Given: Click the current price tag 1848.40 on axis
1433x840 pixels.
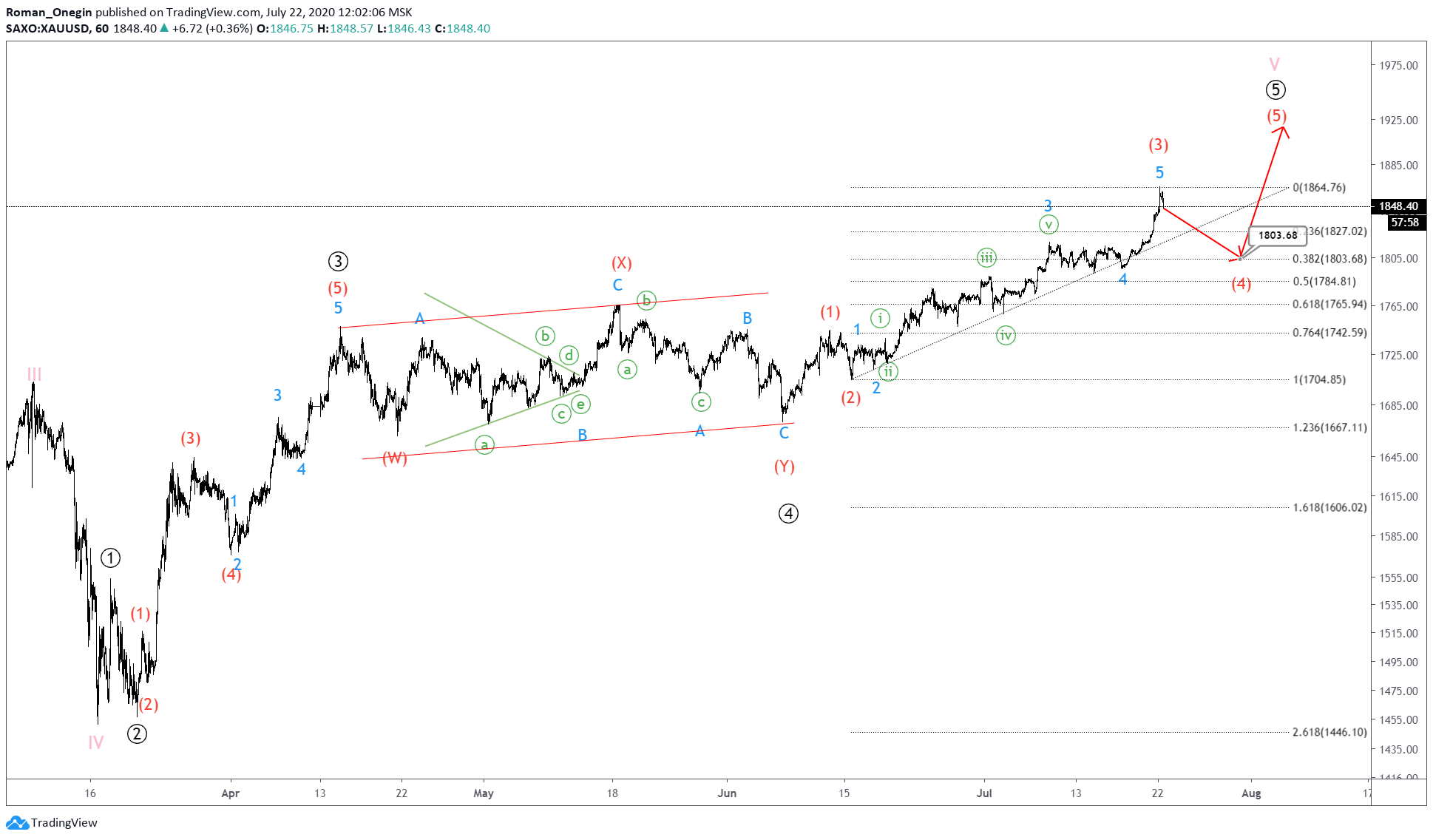Looking at the screenshot, I should pyautogui.click(x=1398, y=206).
